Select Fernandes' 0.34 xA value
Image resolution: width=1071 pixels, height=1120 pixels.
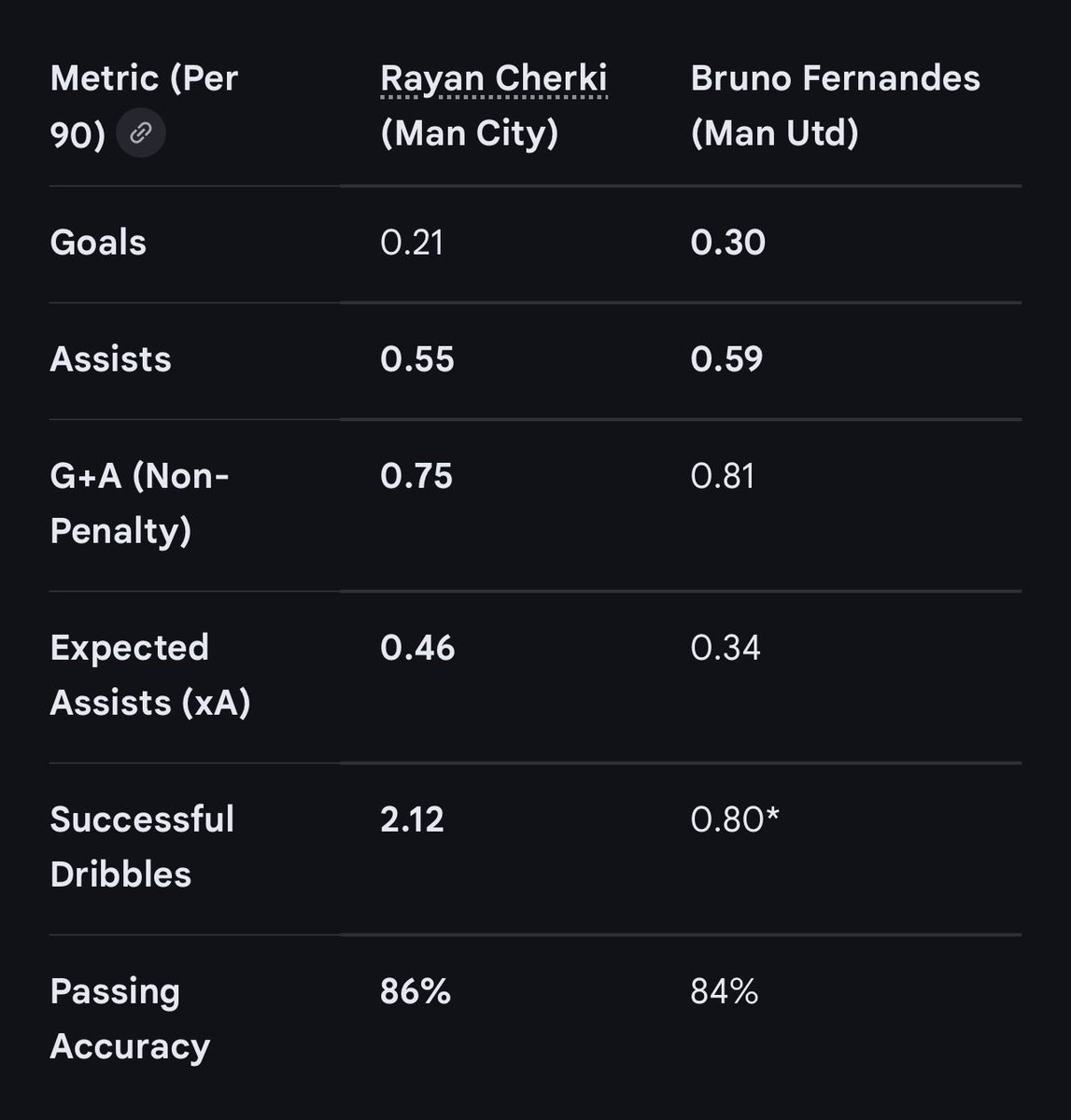pyautogui.click(x=726, y=648)
